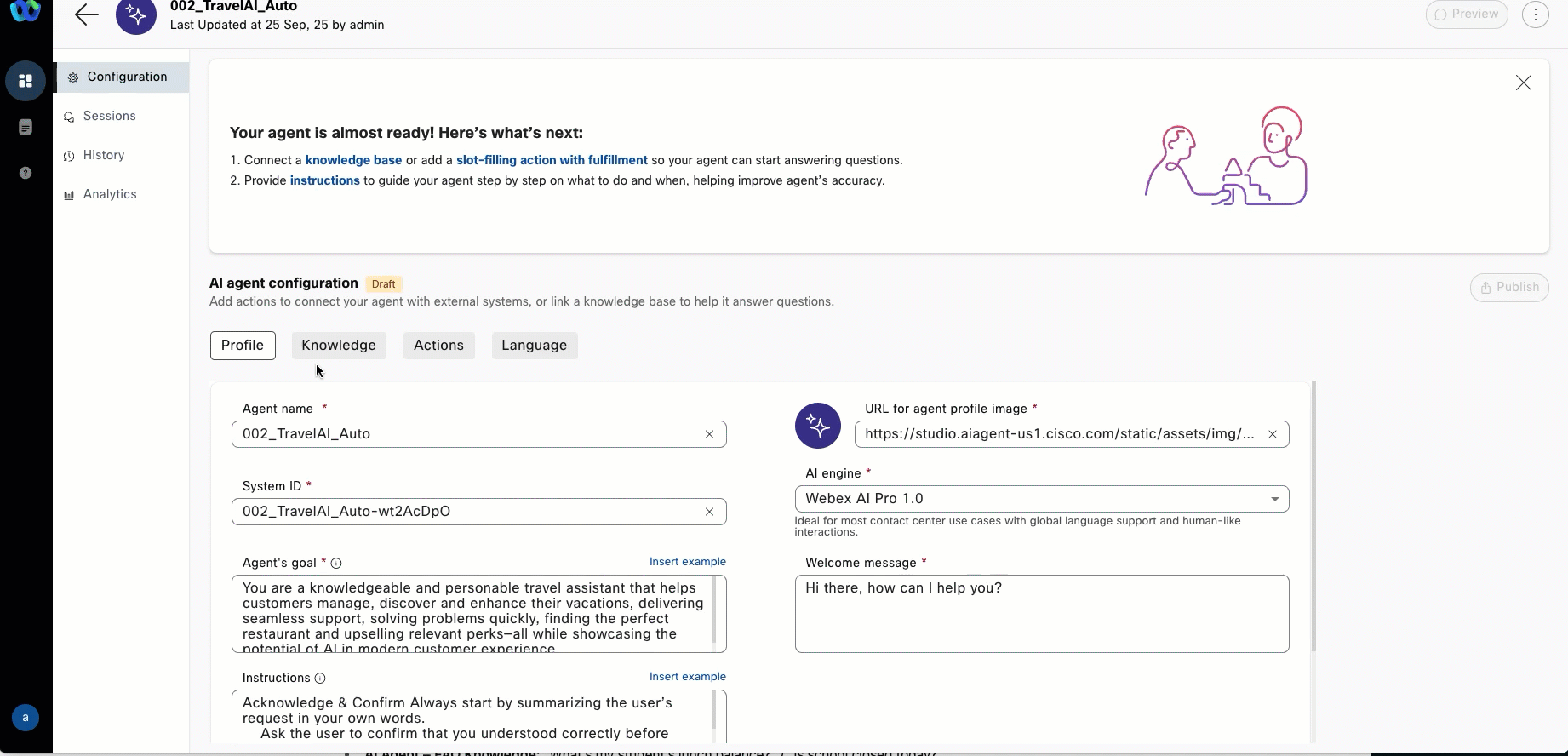Open Analytics in the sidebar
Viewport: 1568px width, 756px height.
tap(110, 194)
